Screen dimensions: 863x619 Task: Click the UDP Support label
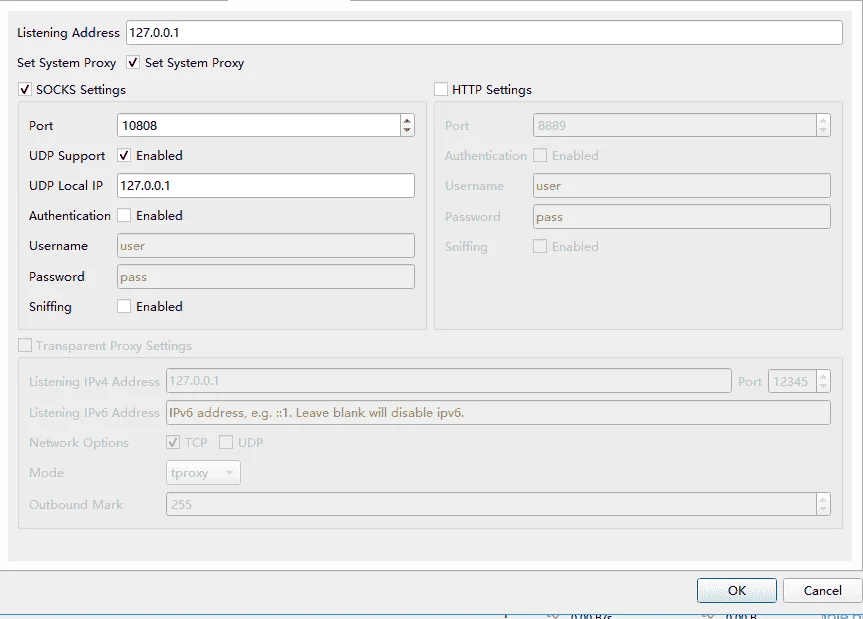67,156
